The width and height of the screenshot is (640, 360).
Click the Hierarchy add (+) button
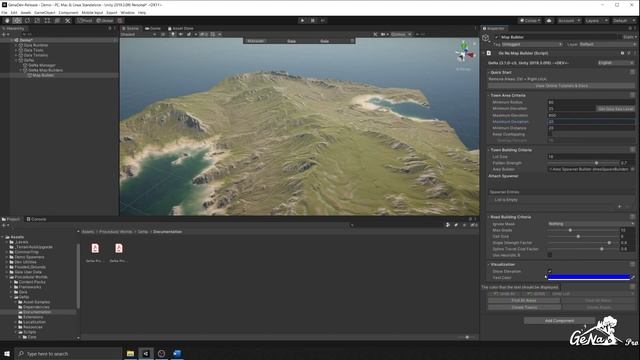click(5, 34)
